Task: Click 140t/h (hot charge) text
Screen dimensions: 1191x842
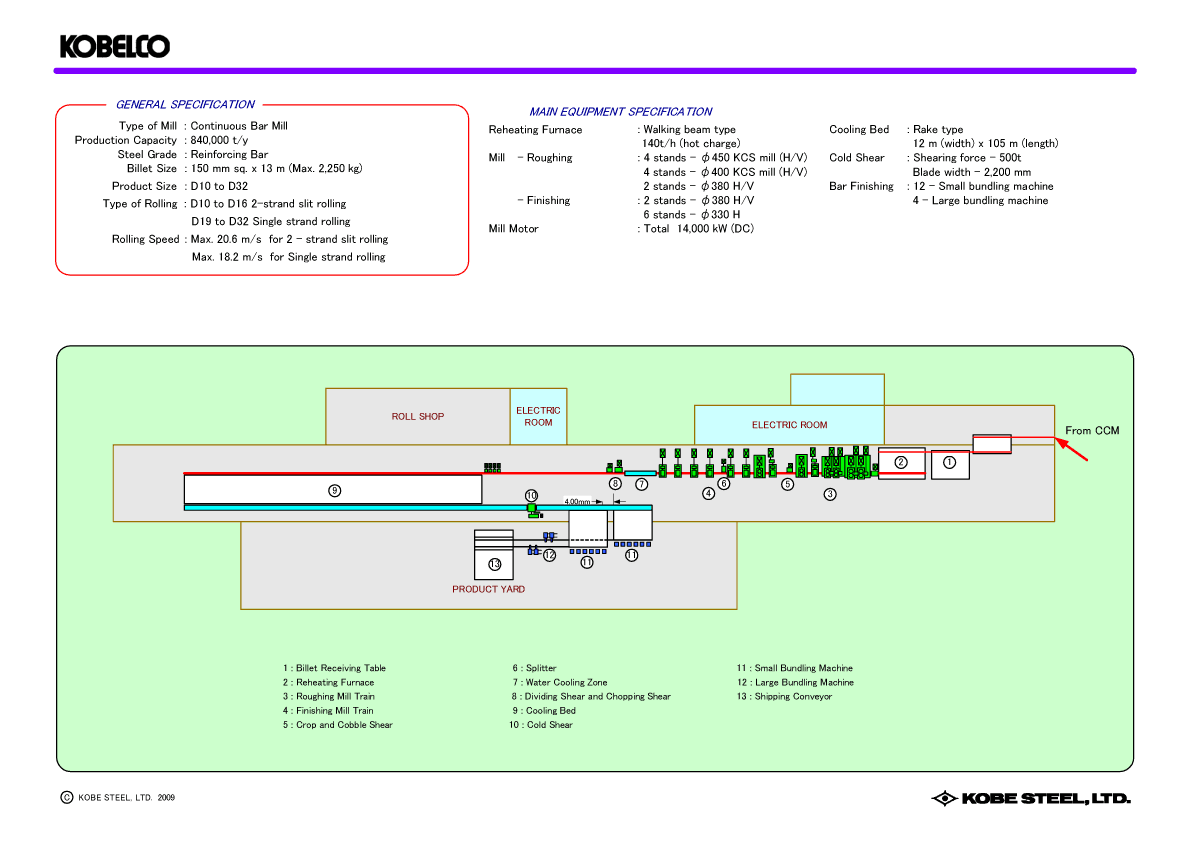Action: 691,143
